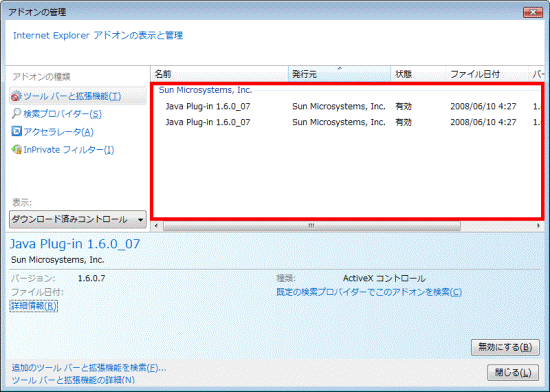Close the アドオンの管理 window with X
Image resolution: width=550 pixels, height=392 pixels.
click(x=533, y=12)
